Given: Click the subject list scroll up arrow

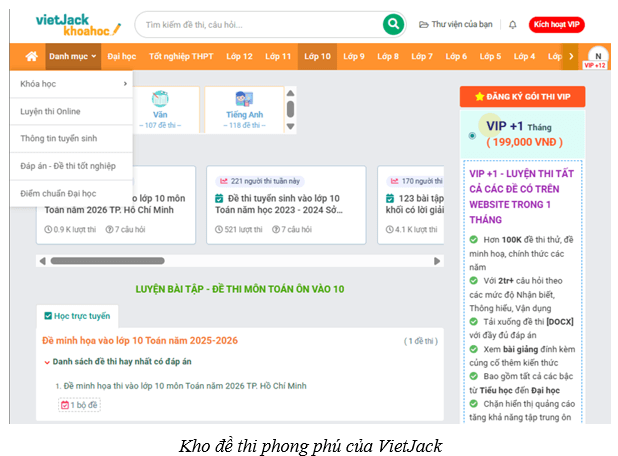Looking at the screenshot, I should [290, 93].
